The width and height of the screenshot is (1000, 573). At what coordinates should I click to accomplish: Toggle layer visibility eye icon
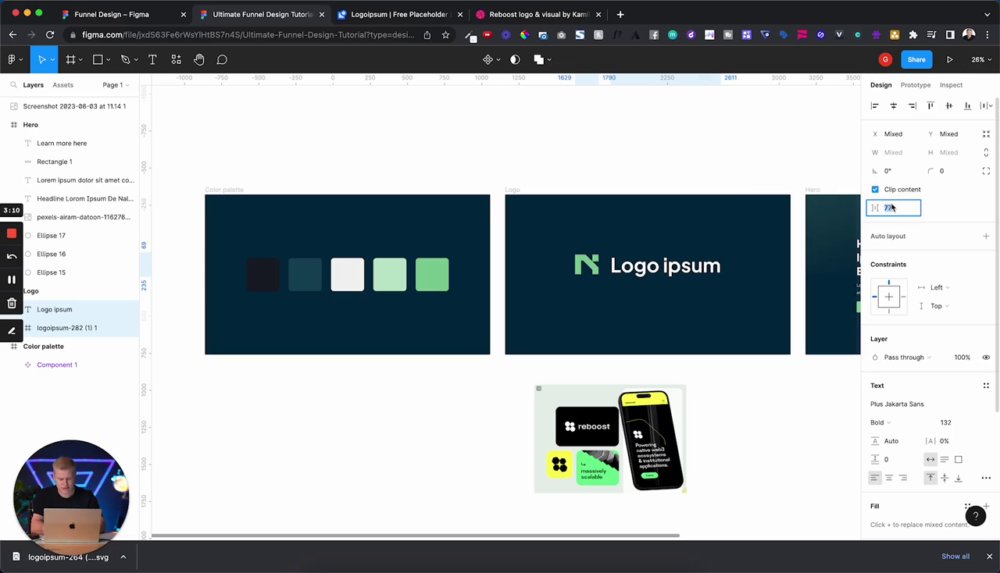(x=986, y=357)
